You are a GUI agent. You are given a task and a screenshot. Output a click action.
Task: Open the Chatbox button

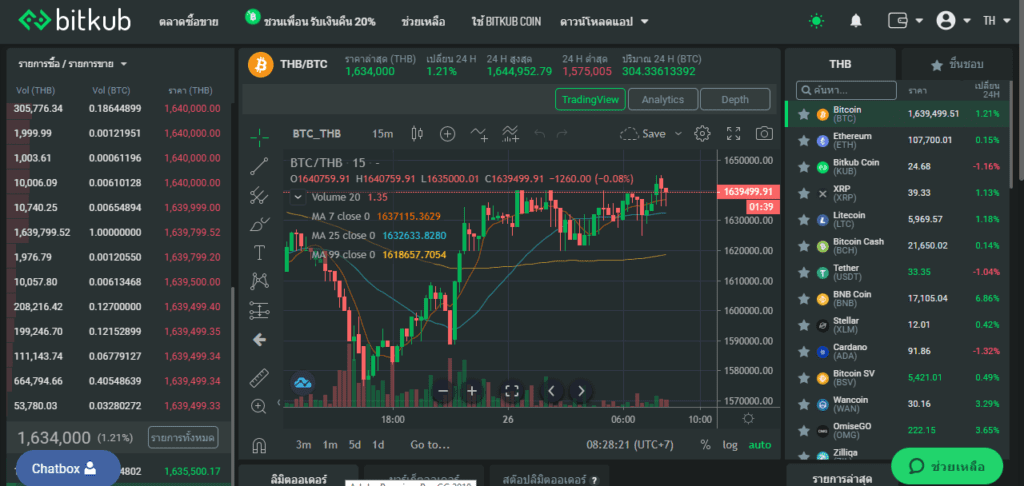(x=68, y=468)
